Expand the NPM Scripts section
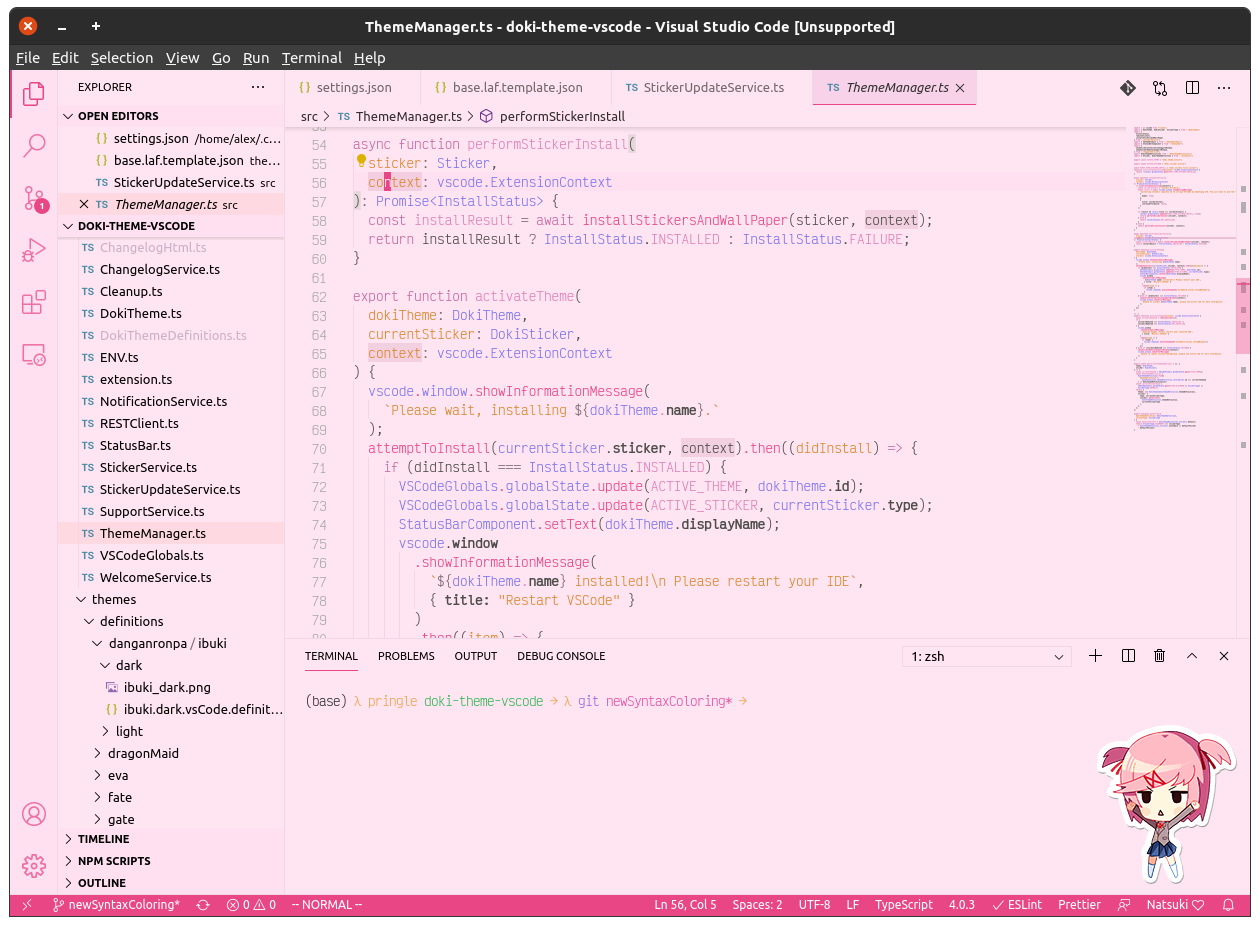 [x=171, y=861]
